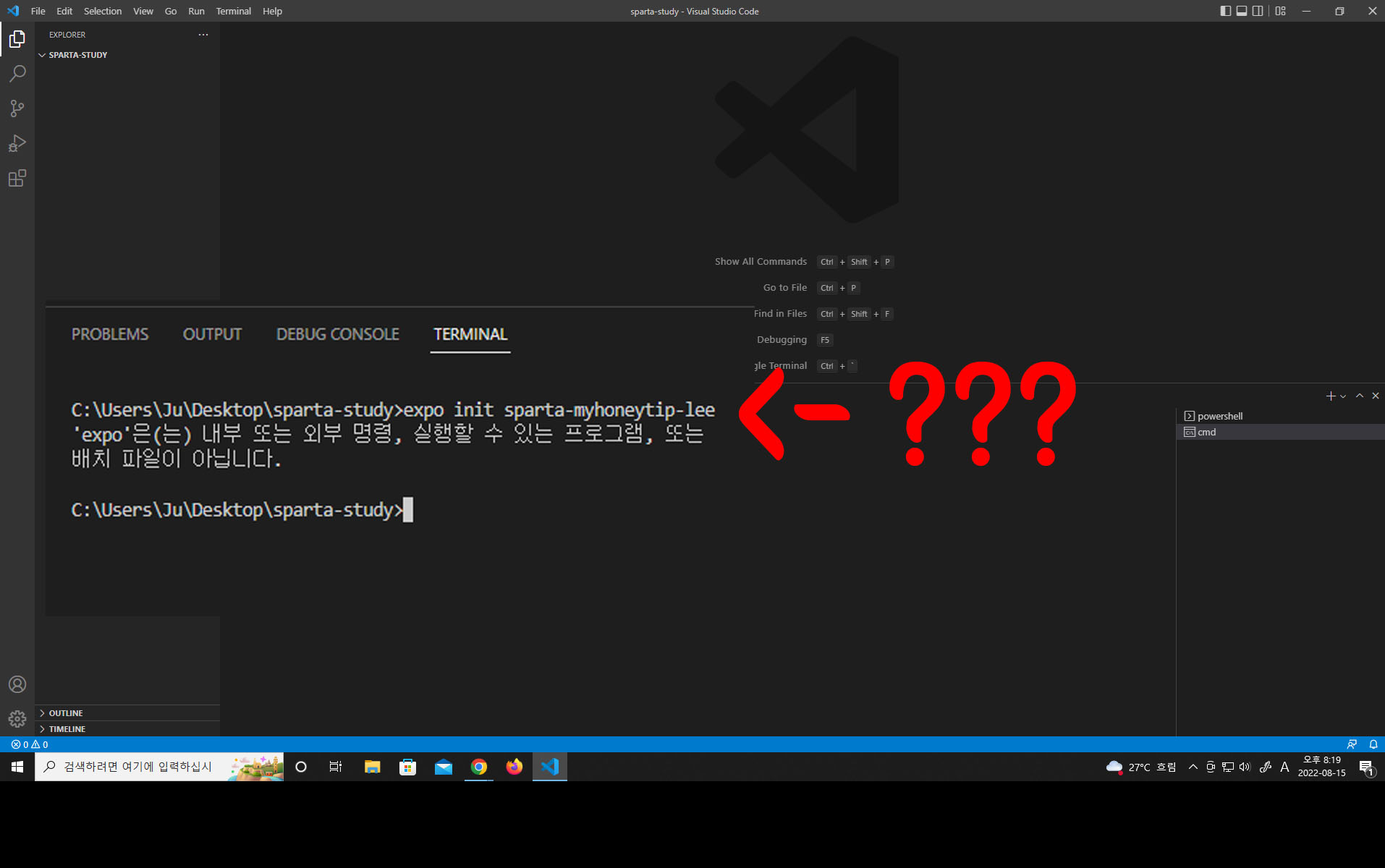Open the Action Center notifications icon
Viewport: 1385px width, 868px height.
[1366, 767]
